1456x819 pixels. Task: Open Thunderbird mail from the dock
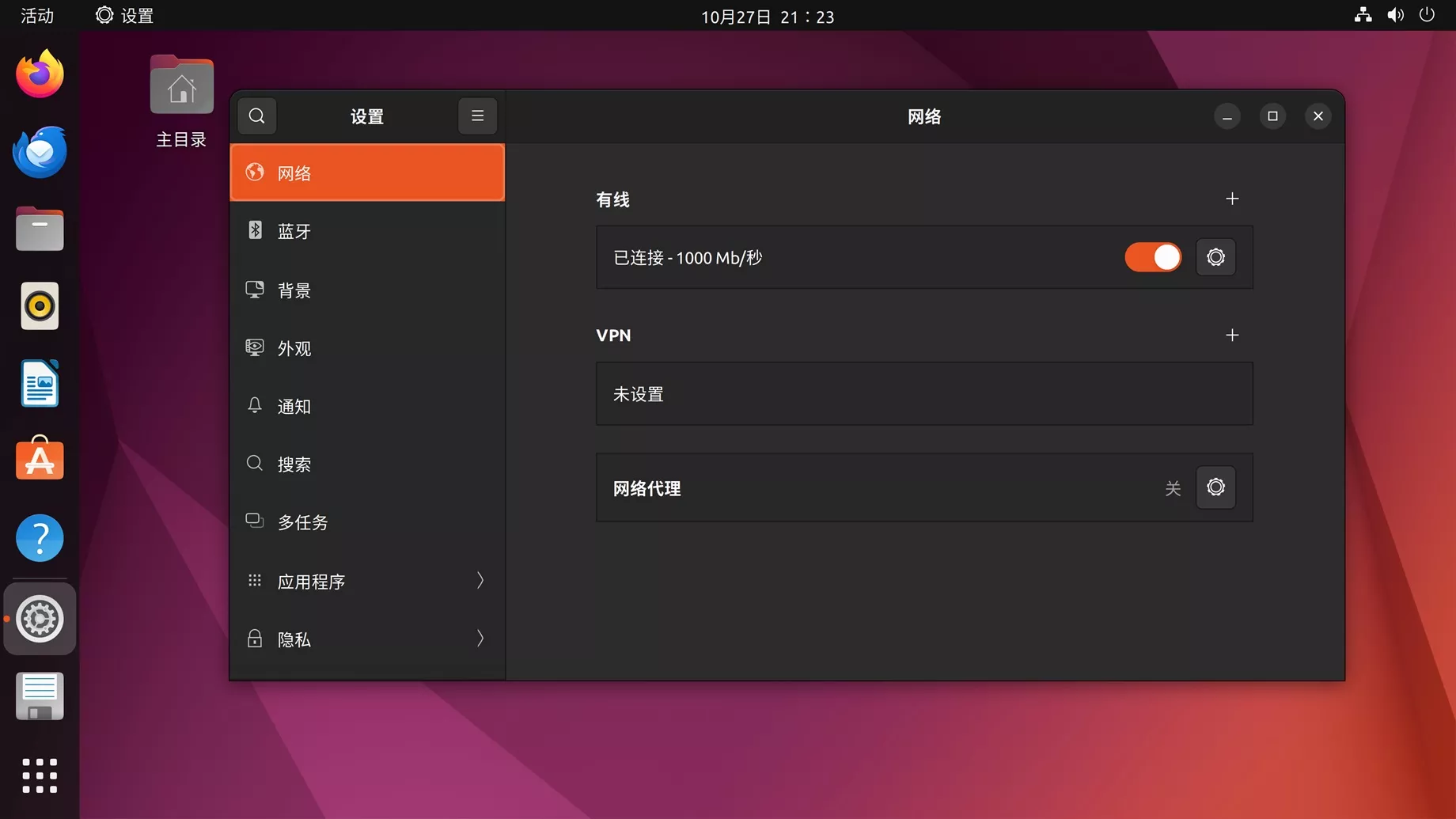(40, 151)
